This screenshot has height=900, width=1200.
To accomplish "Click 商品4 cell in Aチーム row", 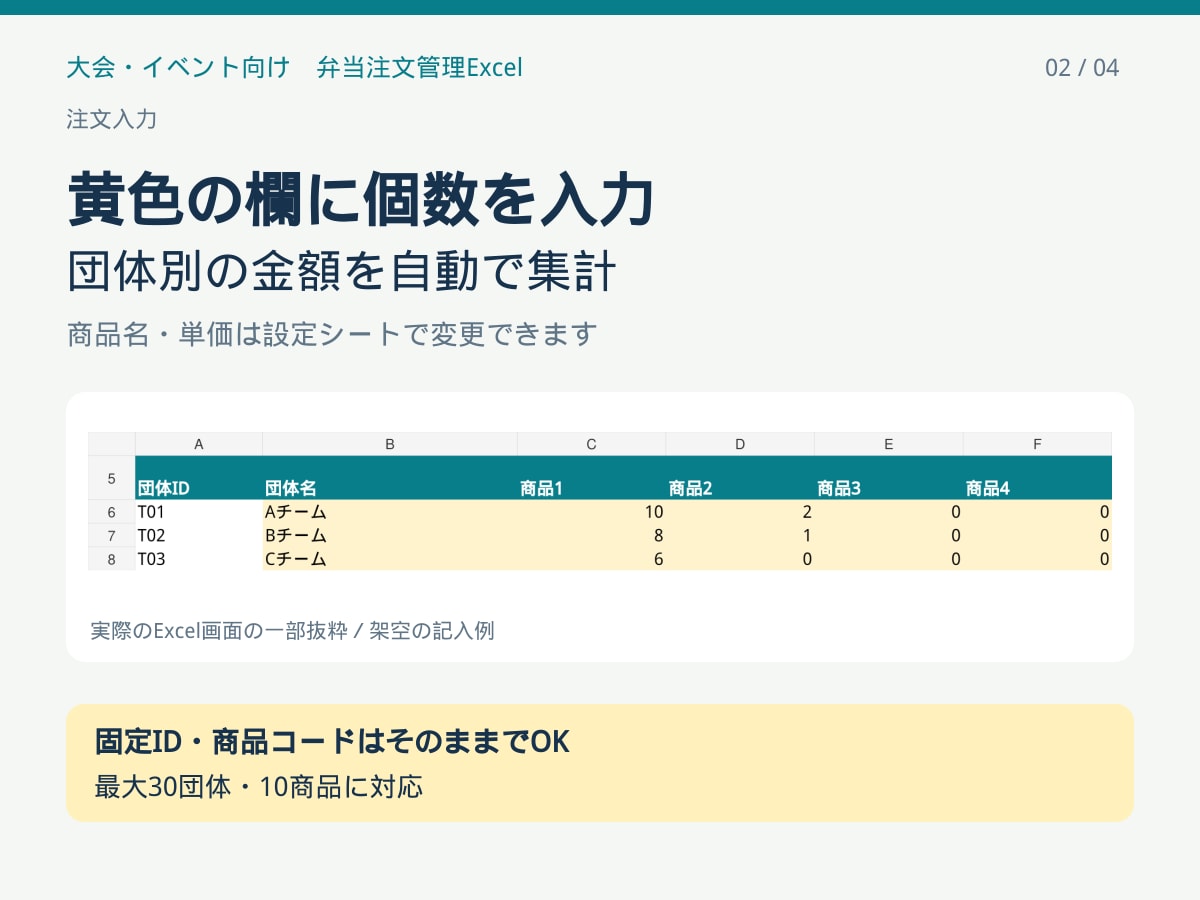I will tap(1038, 512).
